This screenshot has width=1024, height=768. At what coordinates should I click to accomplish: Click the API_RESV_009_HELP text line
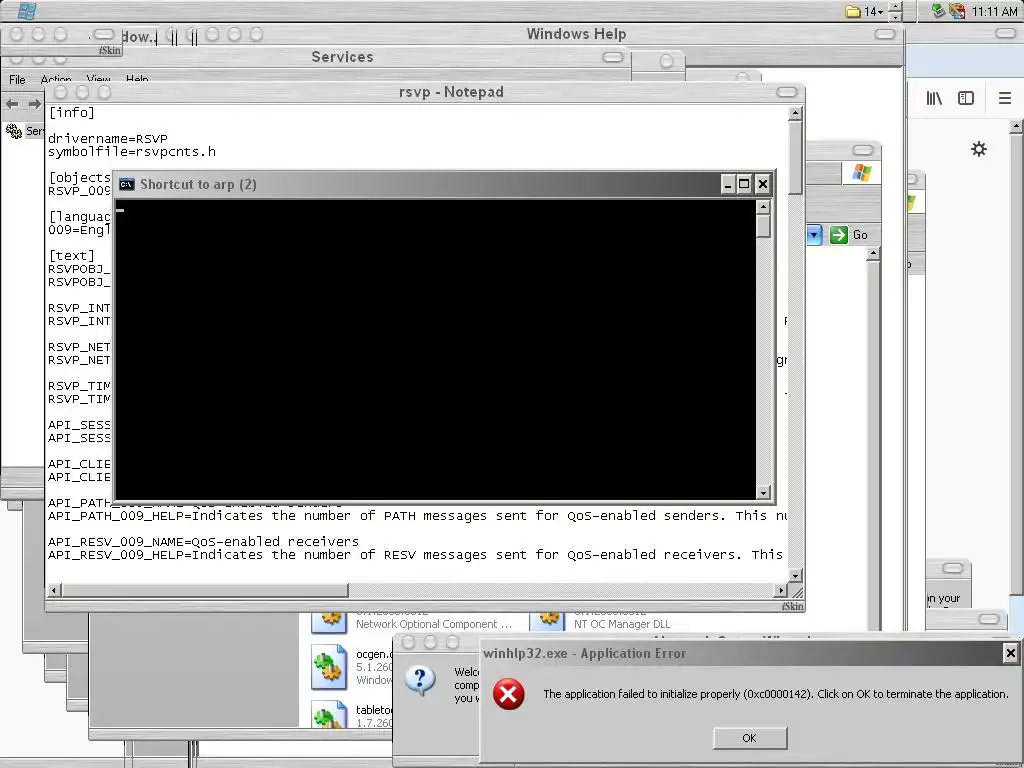click(415, 554)
